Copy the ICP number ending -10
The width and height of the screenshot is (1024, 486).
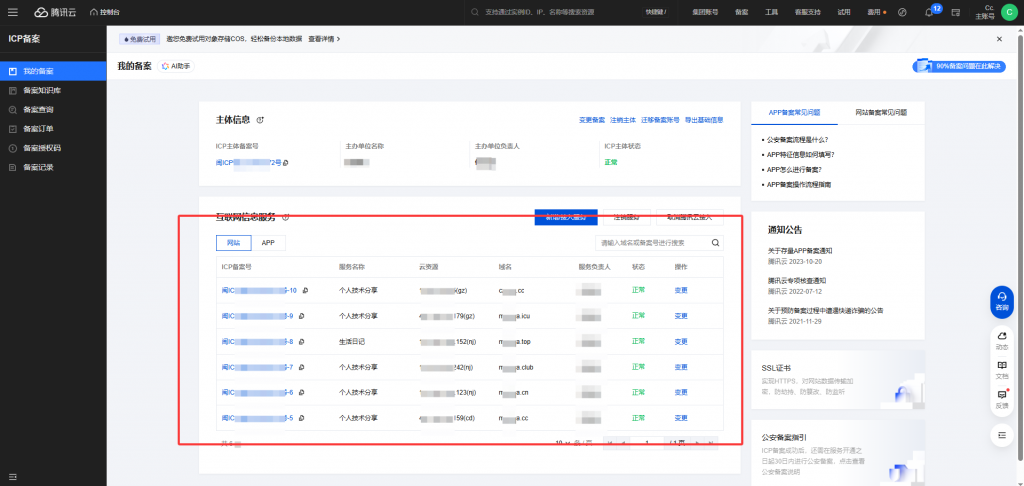pyautogui.click(x=305, y=290)
